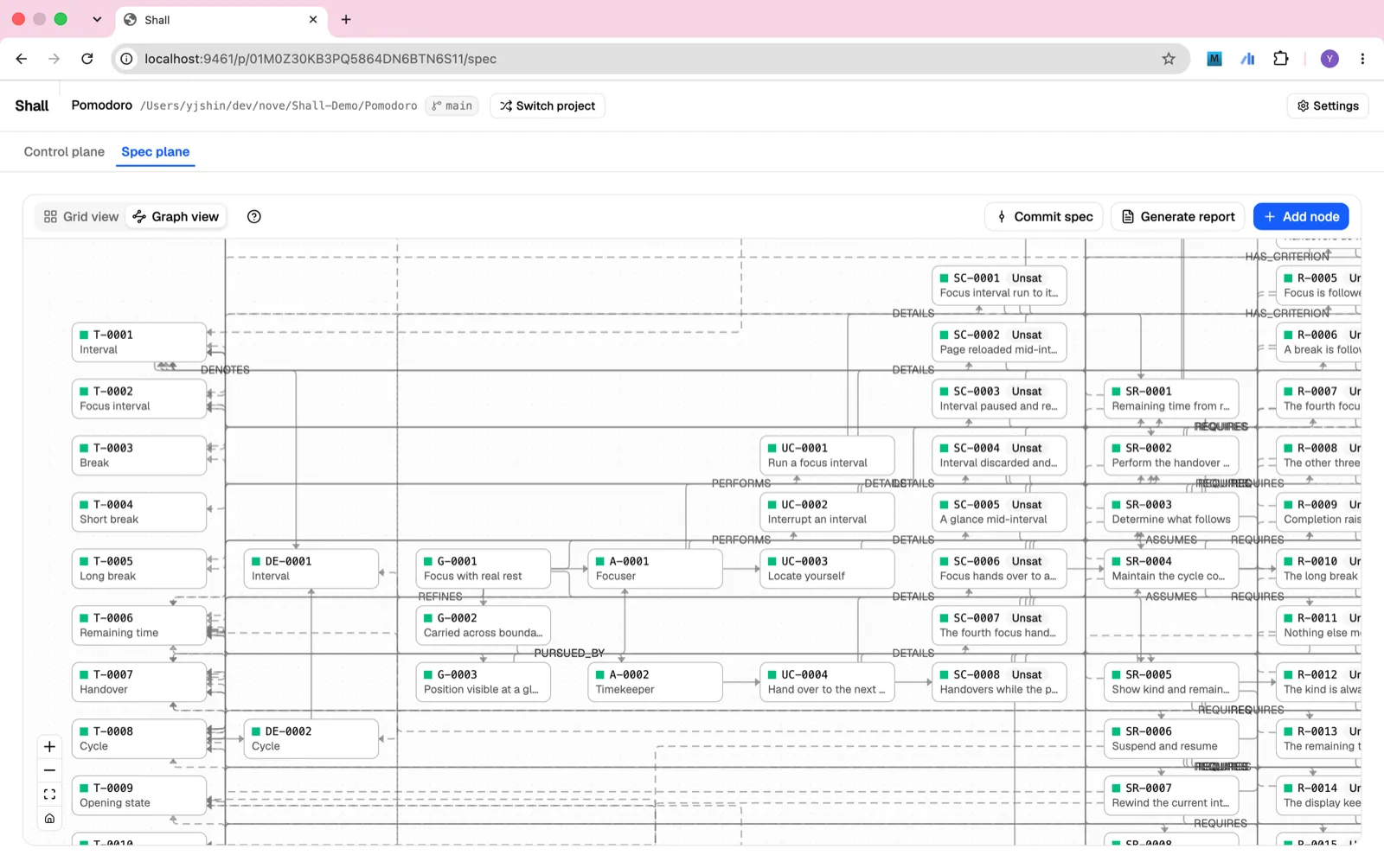The height and width of the screenshot is (868, 1384).
Task: Select node T-0006 Remaining time
Action: tap(139, 625)
